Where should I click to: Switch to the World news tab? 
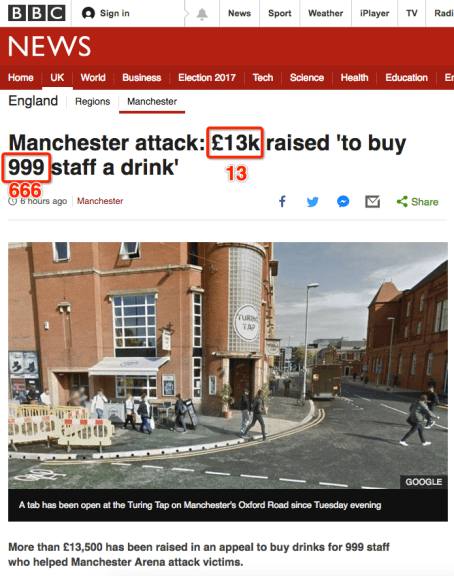click(93, 78)
